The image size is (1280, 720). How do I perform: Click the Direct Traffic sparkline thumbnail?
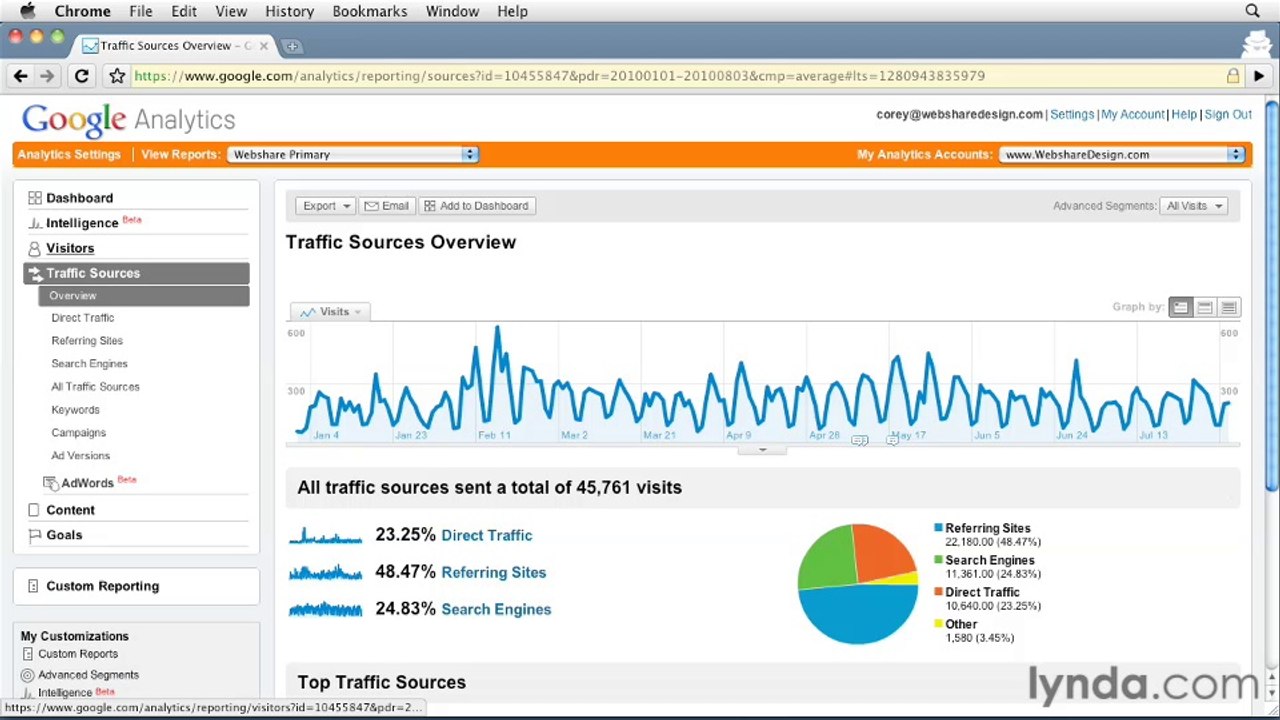326,536
